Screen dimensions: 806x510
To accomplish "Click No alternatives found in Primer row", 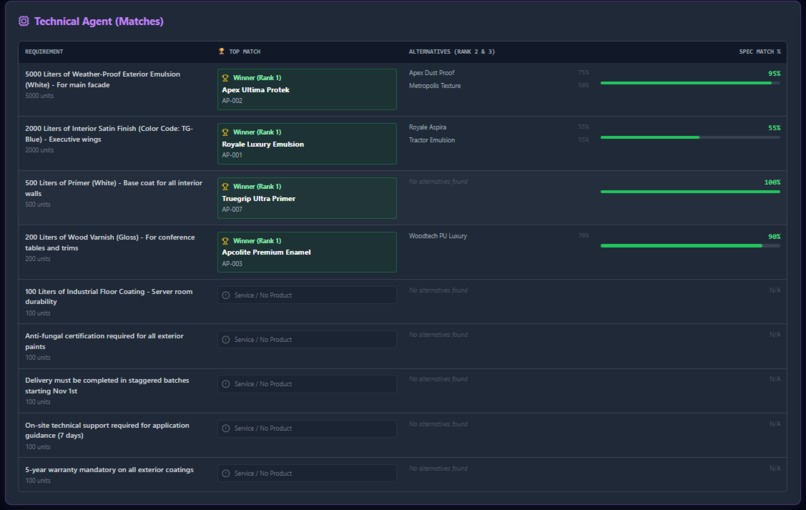I will pos(438,181).
